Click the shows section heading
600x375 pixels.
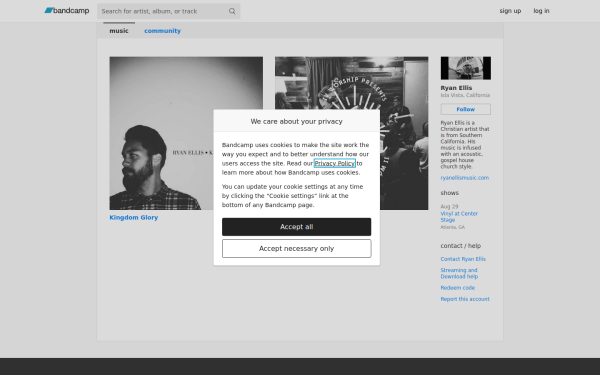pyautogui.click(x=449, y=193)
